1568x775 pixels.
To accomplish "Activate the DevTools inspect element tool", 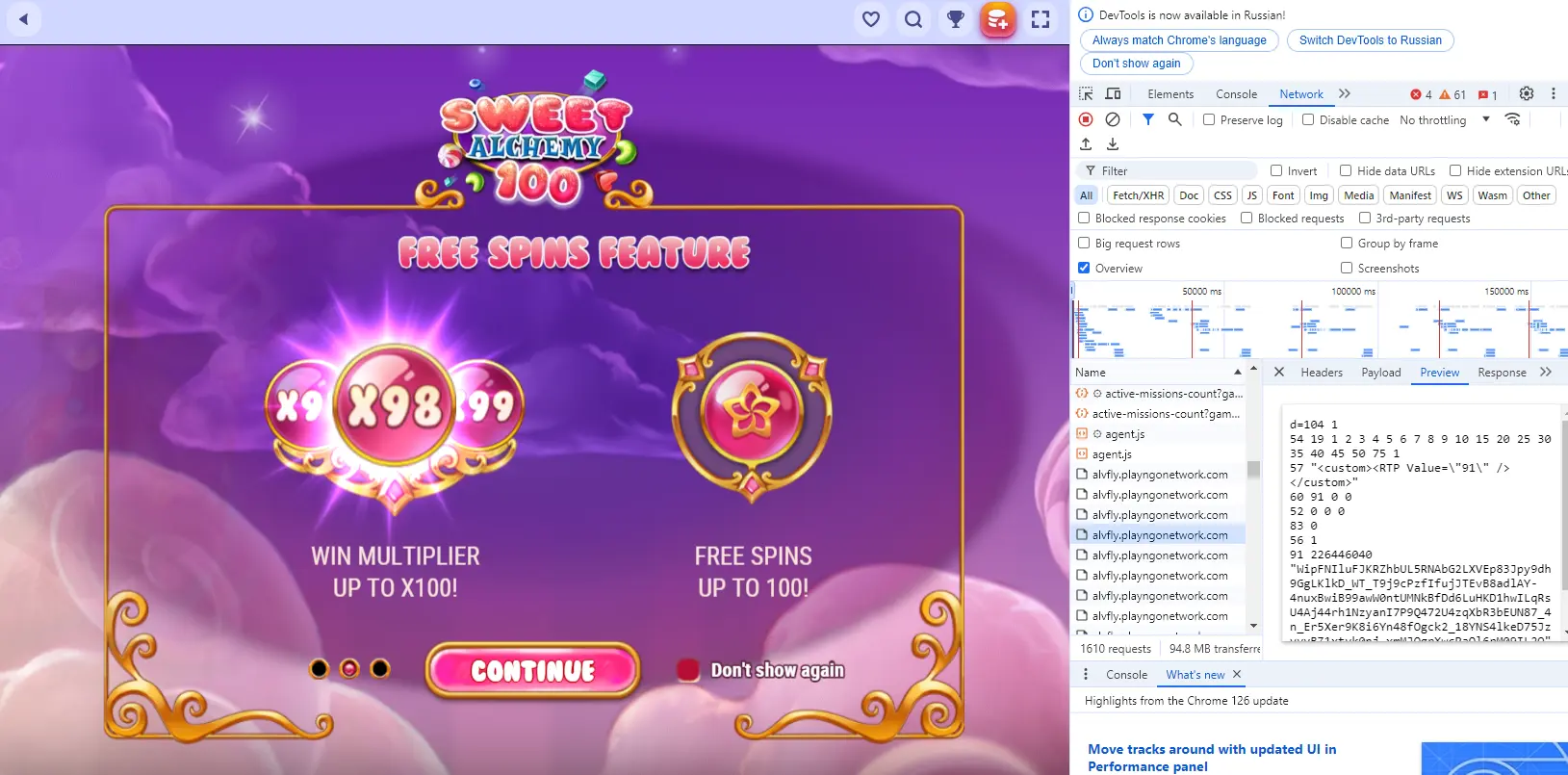I will pyautogui.click(x=1086, y=94).
